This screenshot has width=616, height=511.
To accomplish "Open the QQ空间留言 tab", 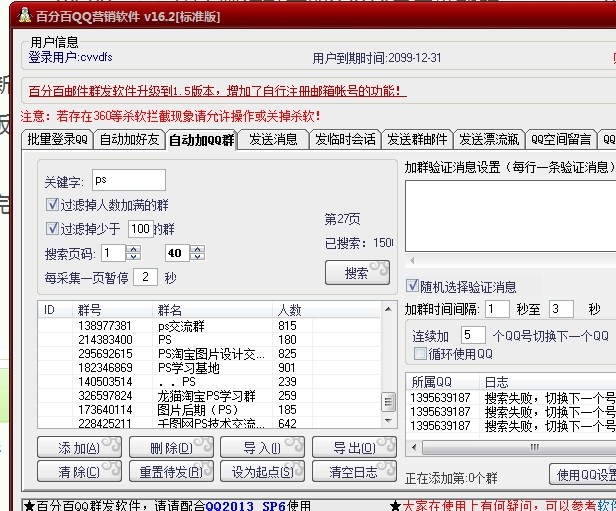I will (561, 139).
